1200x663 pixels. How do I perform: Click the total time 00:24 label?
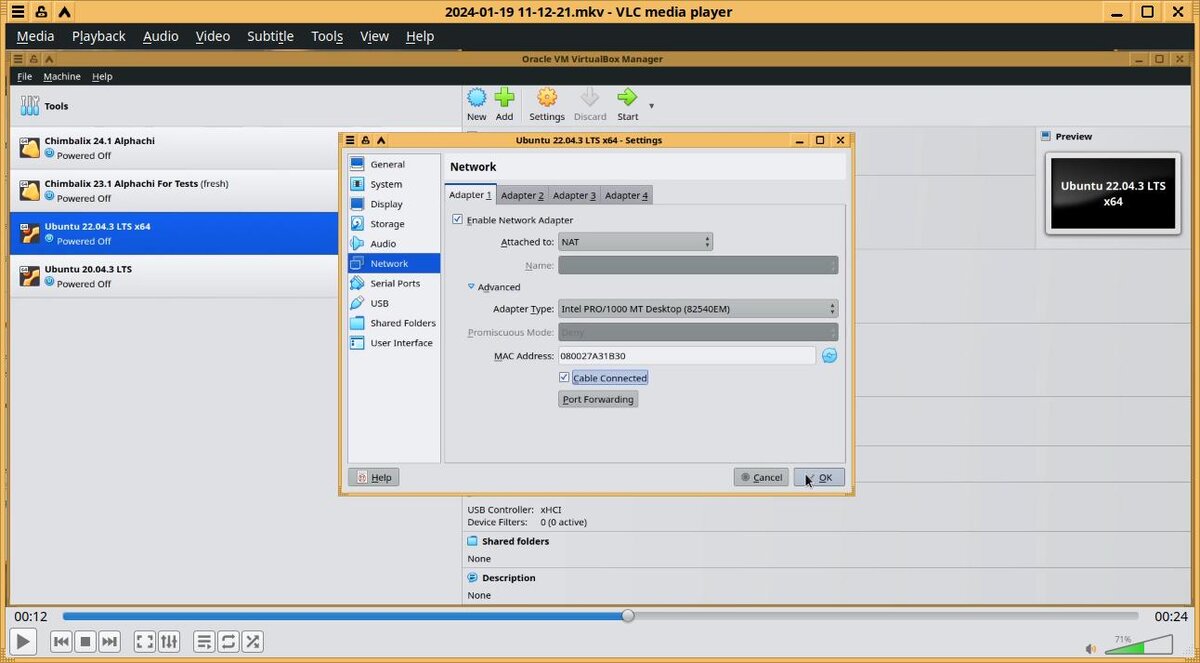coord(1171,616)
